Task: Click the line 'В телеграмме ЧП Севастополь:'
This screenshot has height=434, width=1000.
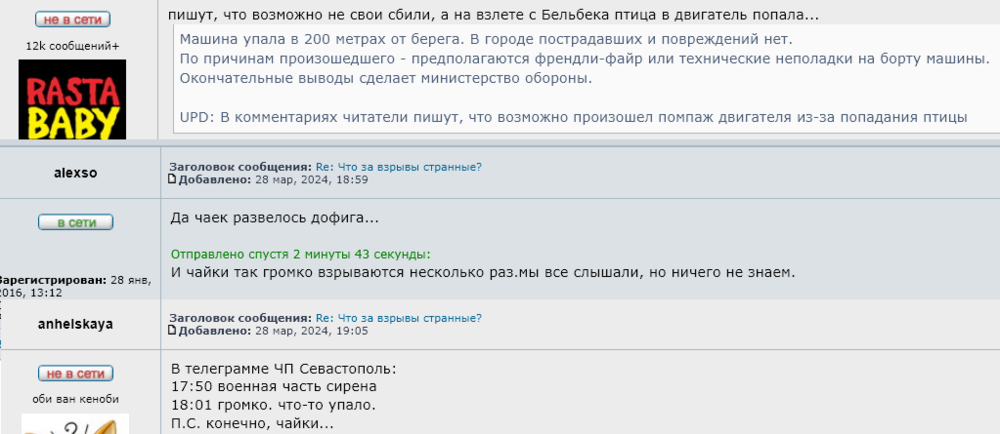Action: tap(283, 368)
